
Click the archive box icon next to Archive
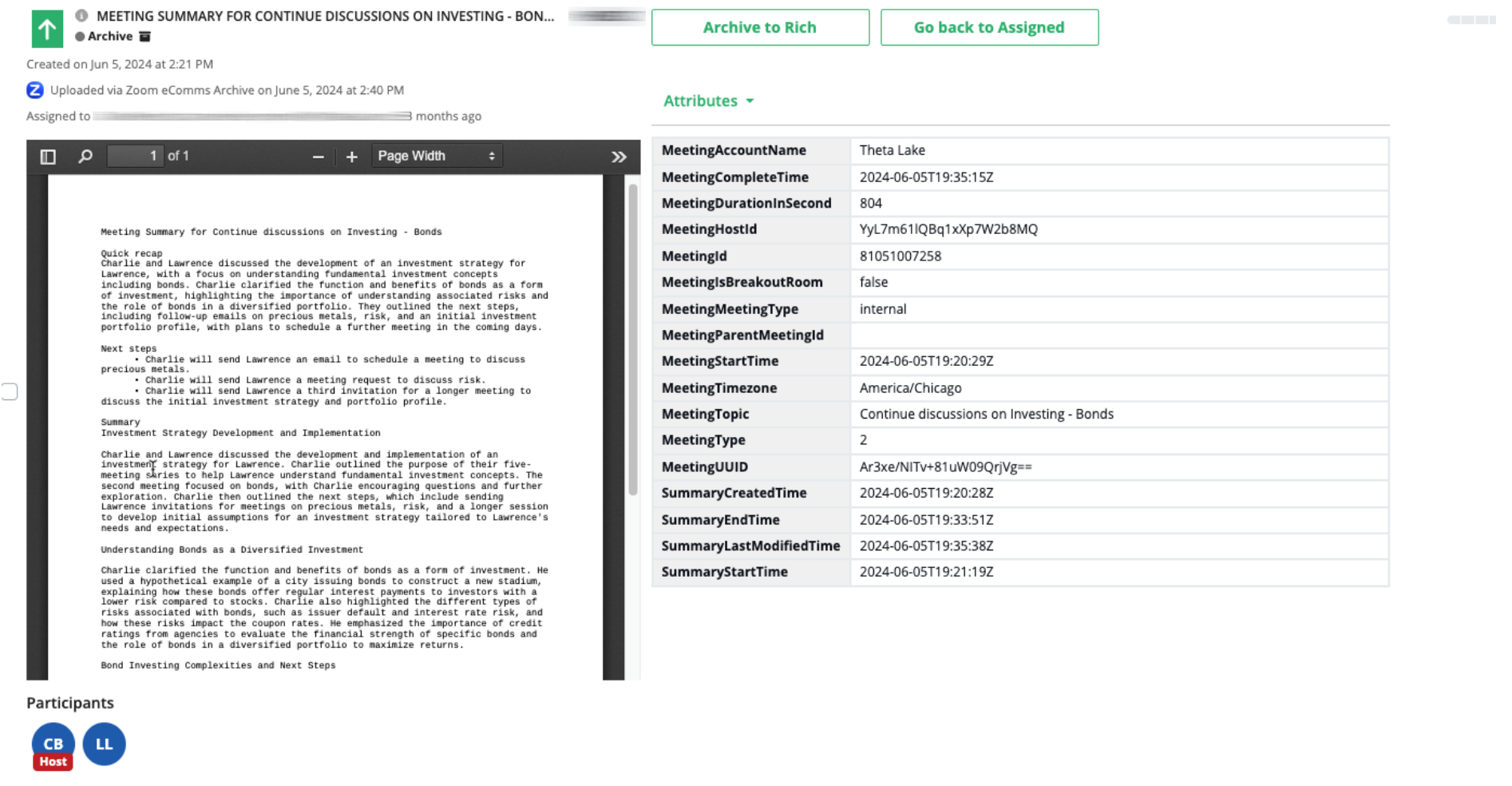(x=144, y=36)
